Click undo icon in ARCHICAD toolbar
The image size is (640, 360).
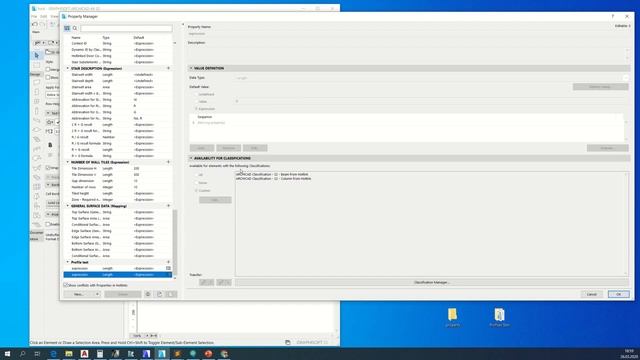click(x=35, y=24)
